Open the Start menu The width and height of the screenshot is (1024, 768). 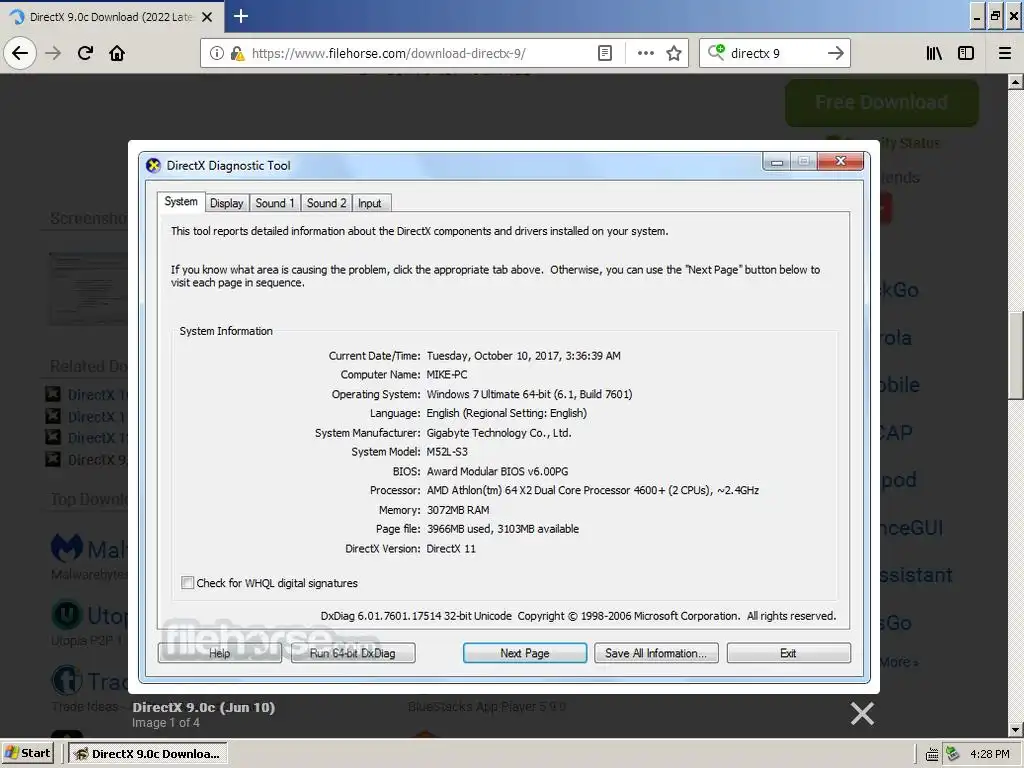click(27, 753)
